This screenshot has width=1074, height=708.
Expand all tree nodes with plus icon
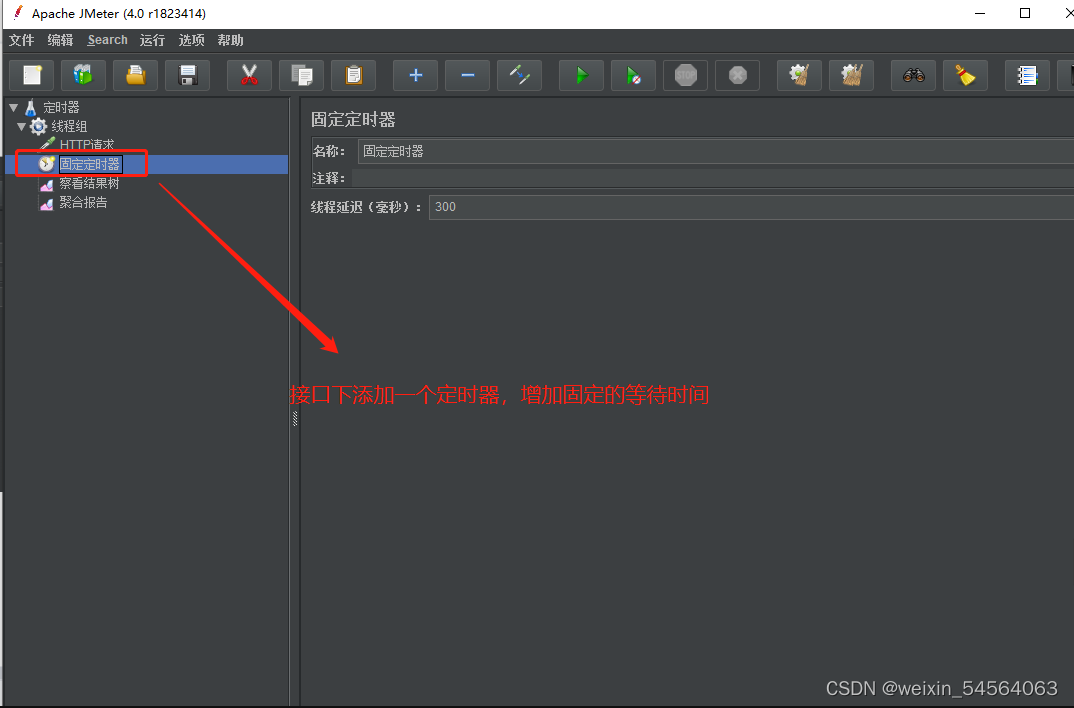point(415,75)
